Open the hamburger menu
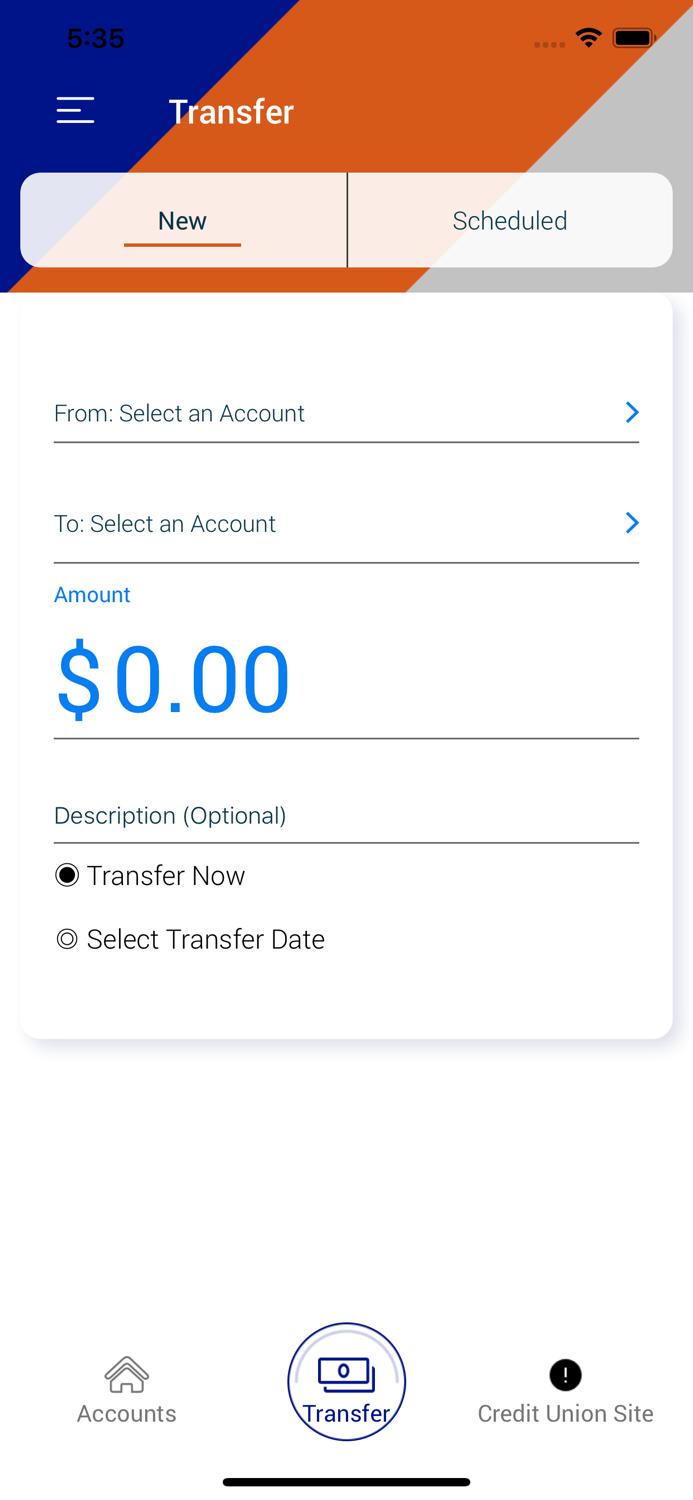 [75, 110]
